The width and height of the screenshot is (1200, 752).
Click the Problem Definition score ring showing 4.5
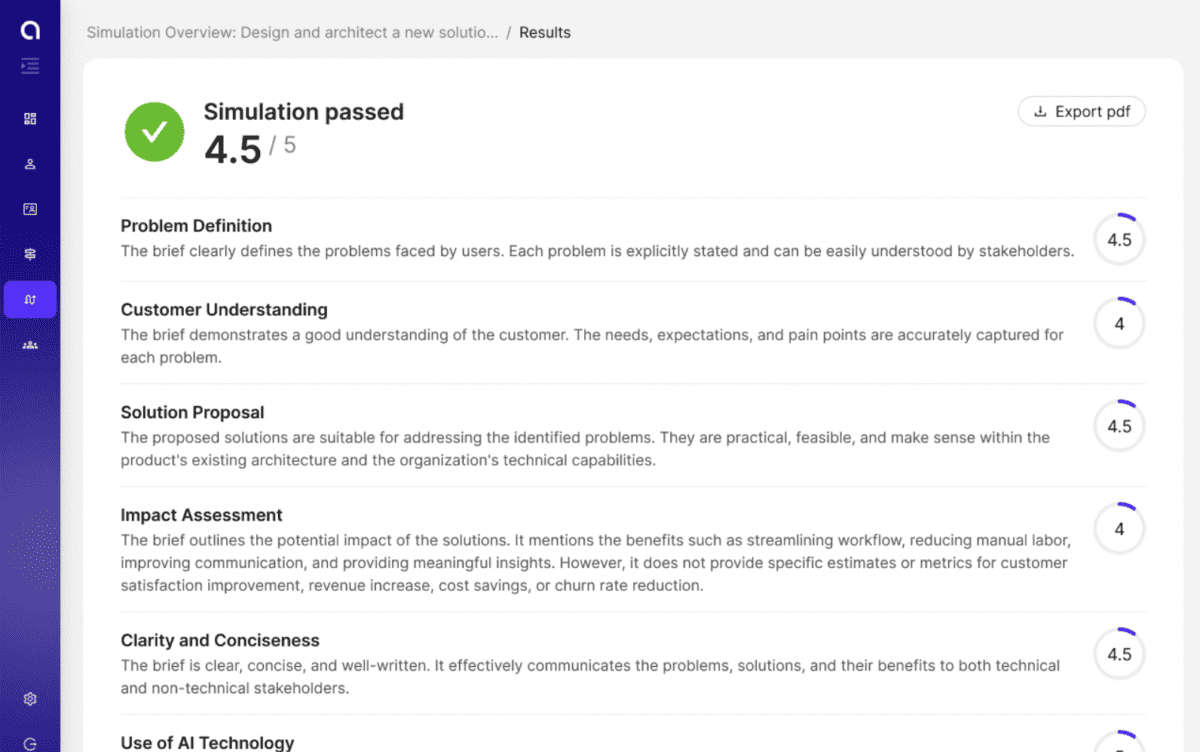[x=1119, y=239]
